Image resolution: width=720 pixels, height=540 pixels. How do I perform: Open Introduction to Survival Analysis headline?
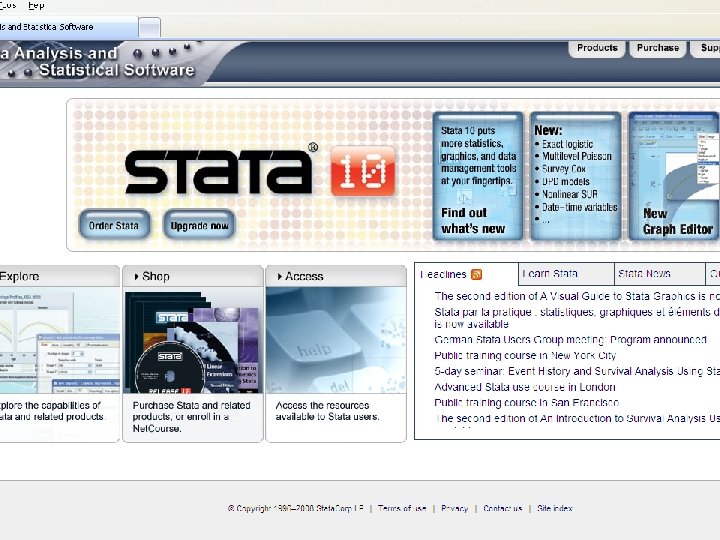click(577, 418)
